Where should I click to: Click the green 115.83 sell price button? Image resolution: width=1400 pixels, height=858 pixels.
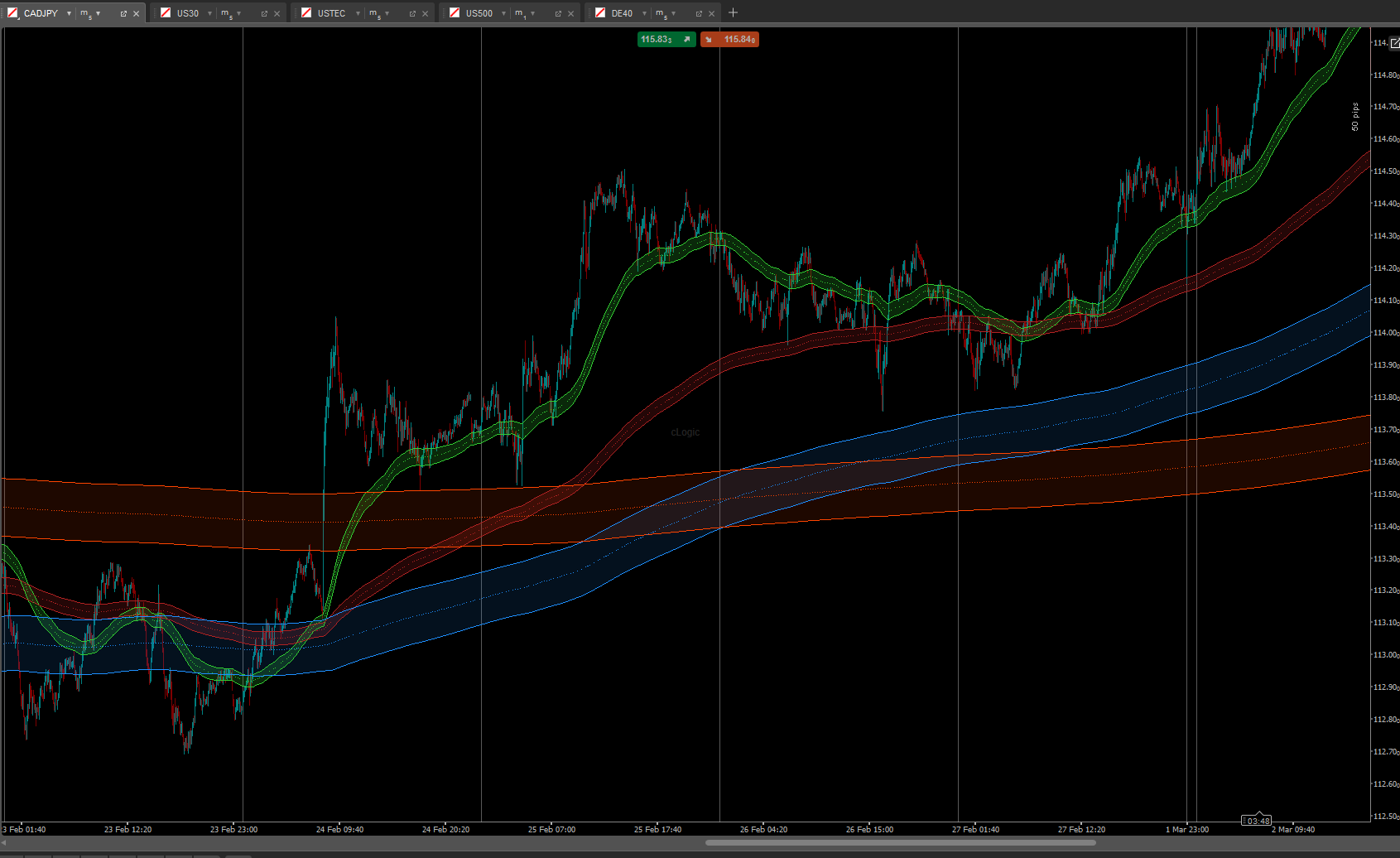[x=666, y=39]
